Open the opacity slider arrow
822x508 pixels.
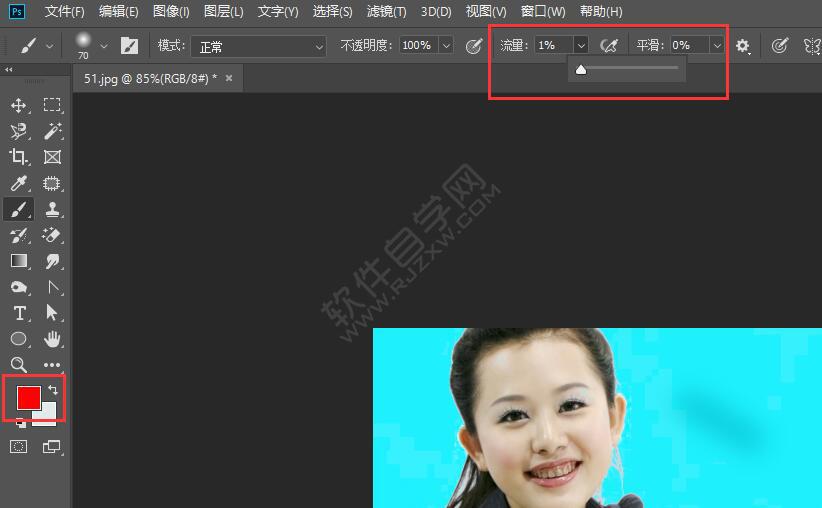coord(446,46)
